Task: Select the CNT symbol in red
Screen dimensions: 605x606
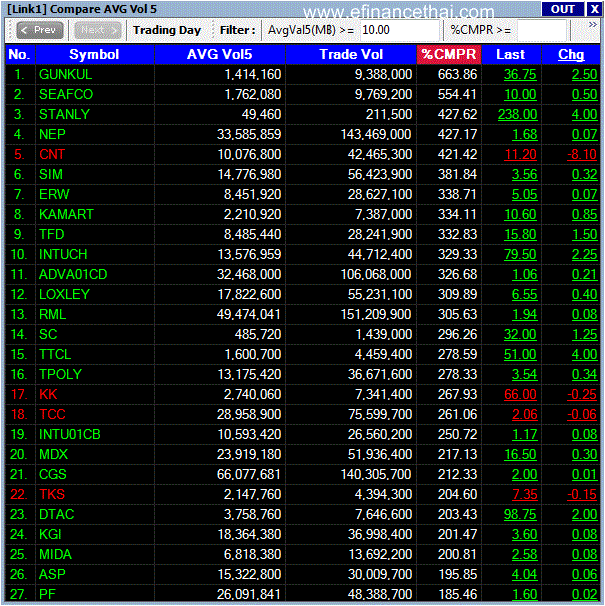Action: (x=52, y=154)
